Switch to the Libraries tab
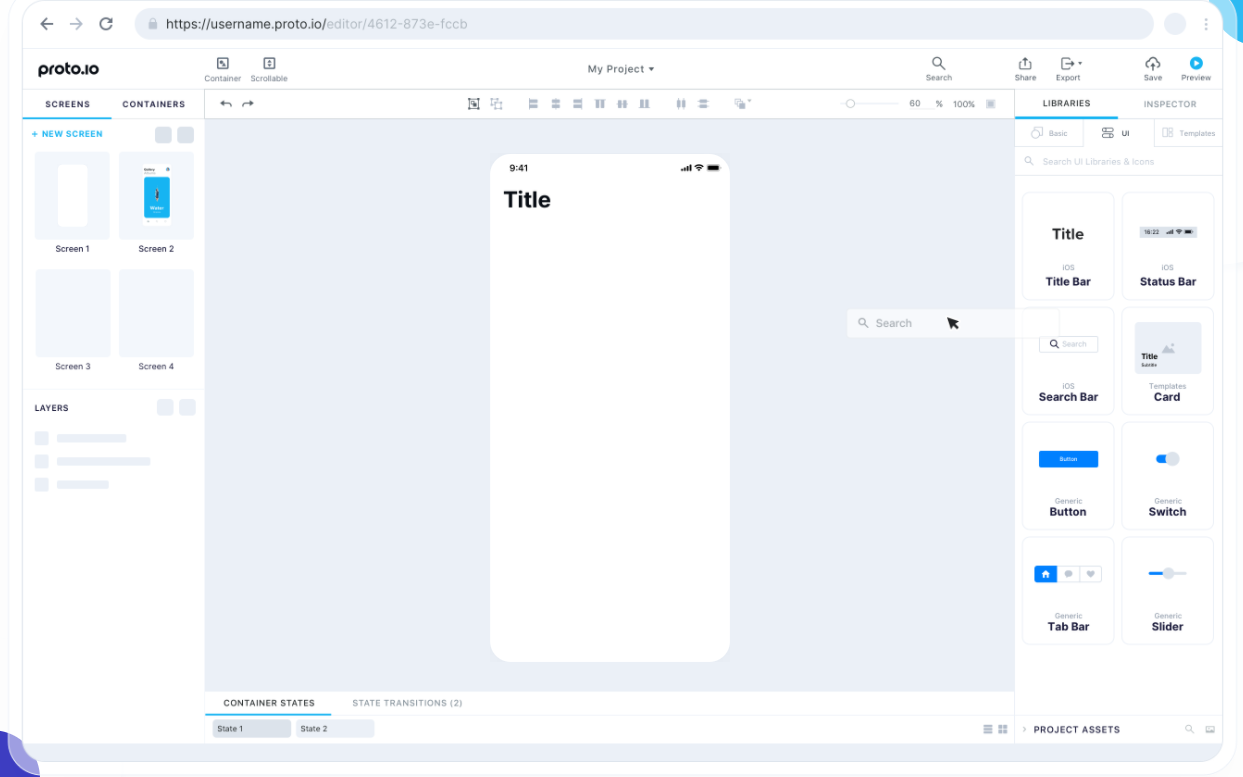1243x777 pixels. [1066, 103]
